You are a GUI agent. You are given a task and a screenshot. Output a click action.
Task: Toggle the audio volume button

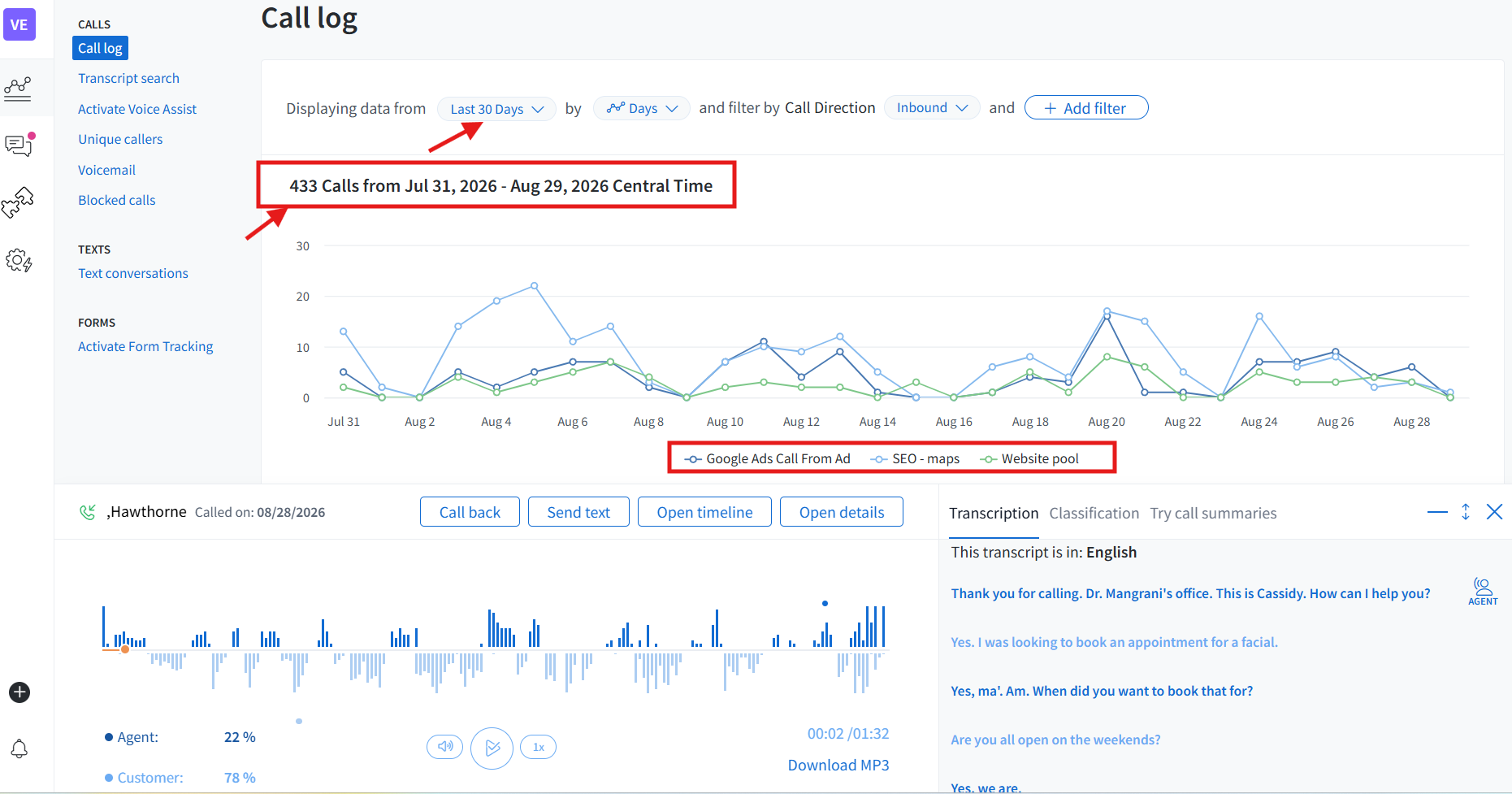point(444,746)
